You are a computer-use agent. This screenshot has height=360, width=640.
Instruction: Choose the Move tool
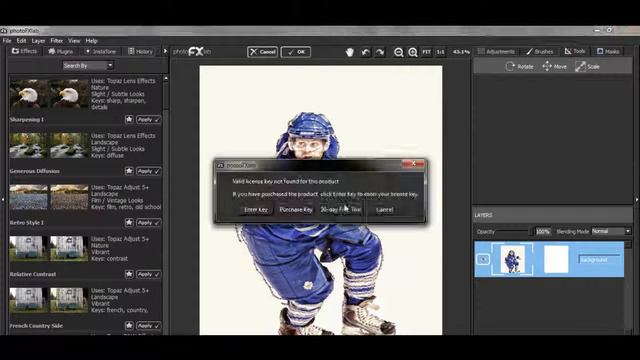(x=554, y=66)
